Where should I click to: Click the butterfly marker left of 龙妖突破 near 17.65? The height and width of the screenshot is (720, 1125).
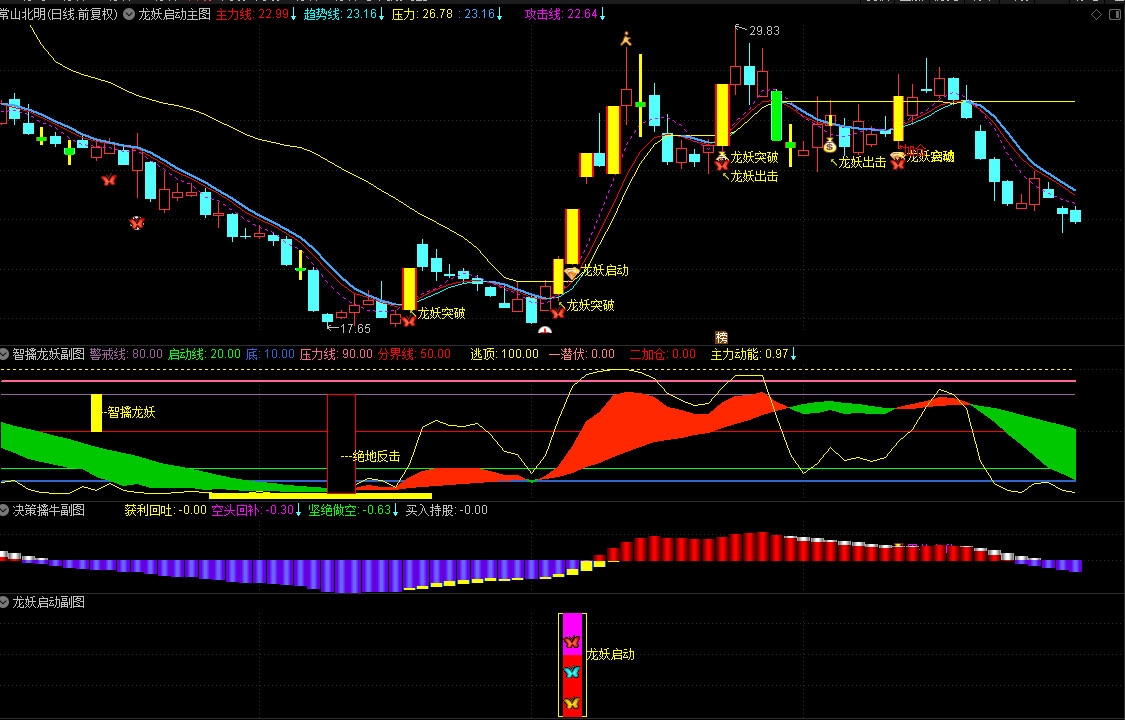408,321
